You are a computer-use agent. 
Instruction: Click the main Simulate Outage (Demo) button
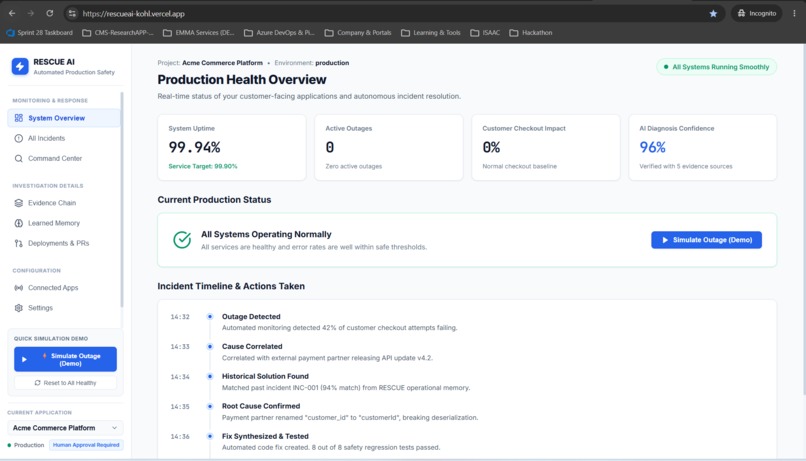[706, 240]
